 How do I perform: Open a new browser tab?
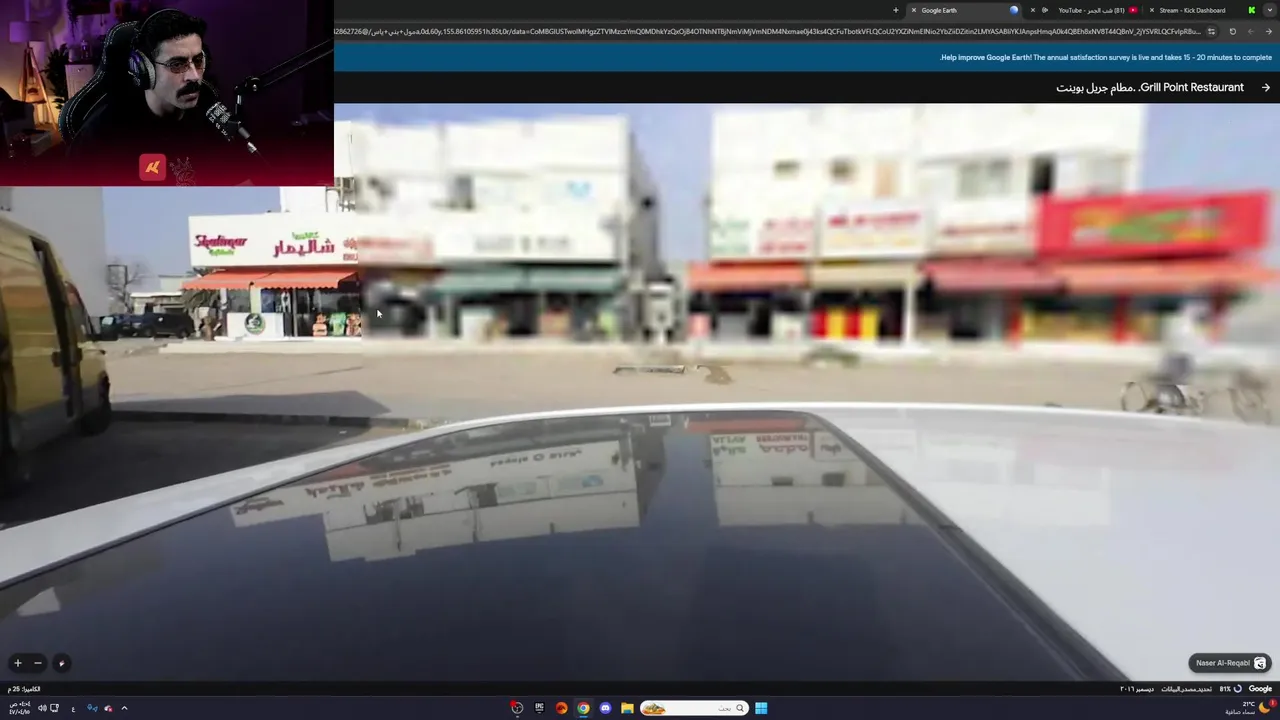(895, 10)
